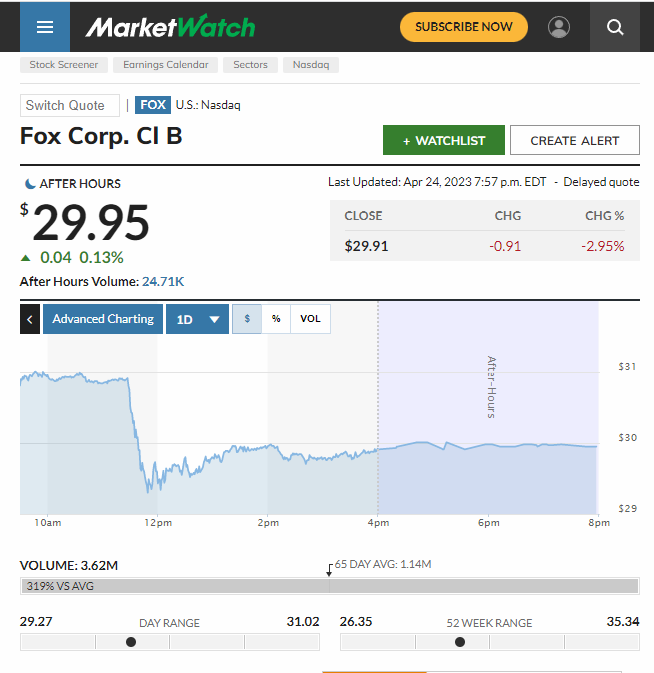Go to the Sectors link
654x673 pixels.
(250, 65)
